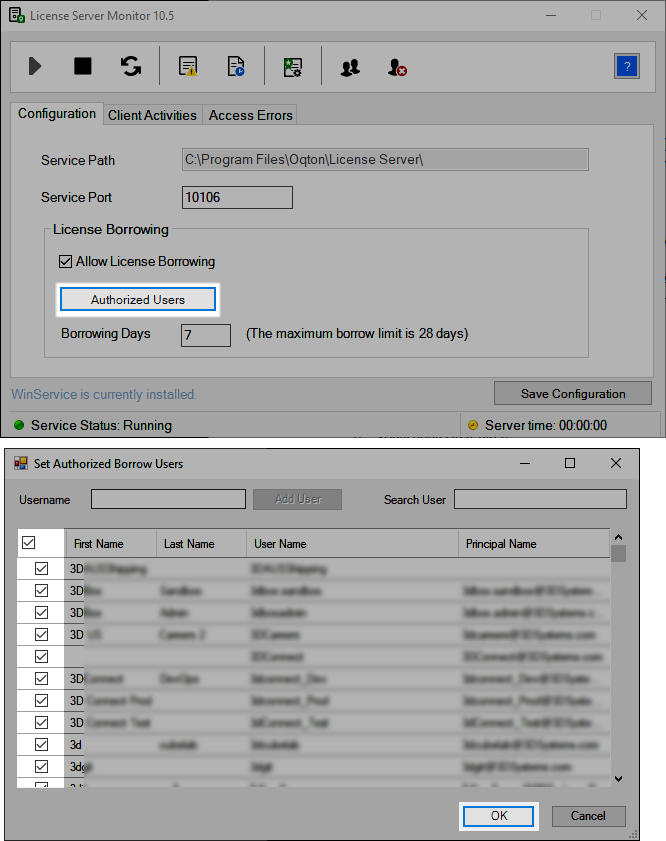Viewport: 666px width, 841px height.
Task: Confirm with OK in borrow users dialog
Action: [499, 816]
